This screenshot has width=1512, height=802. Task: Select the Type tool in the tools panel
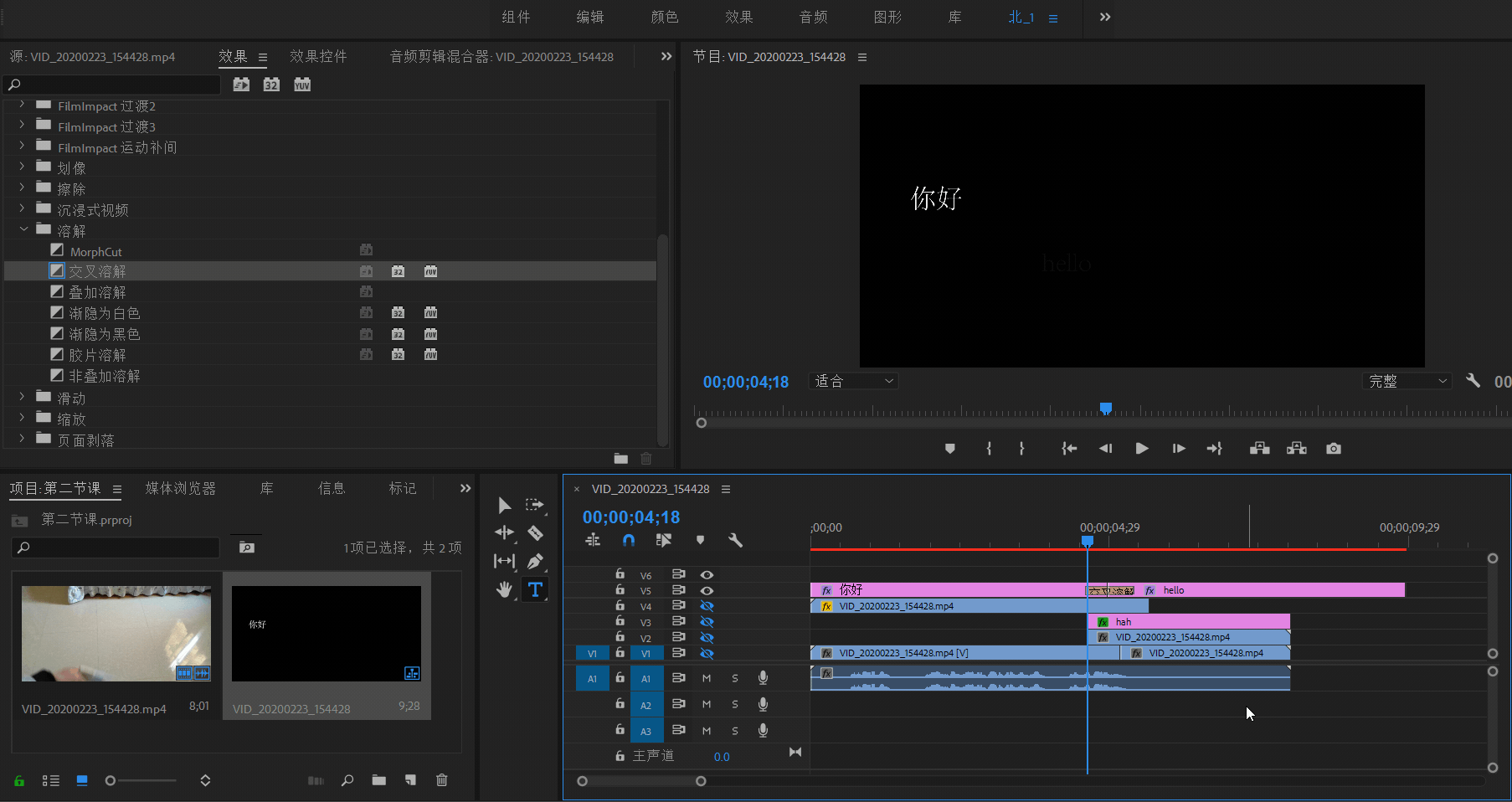535,589
